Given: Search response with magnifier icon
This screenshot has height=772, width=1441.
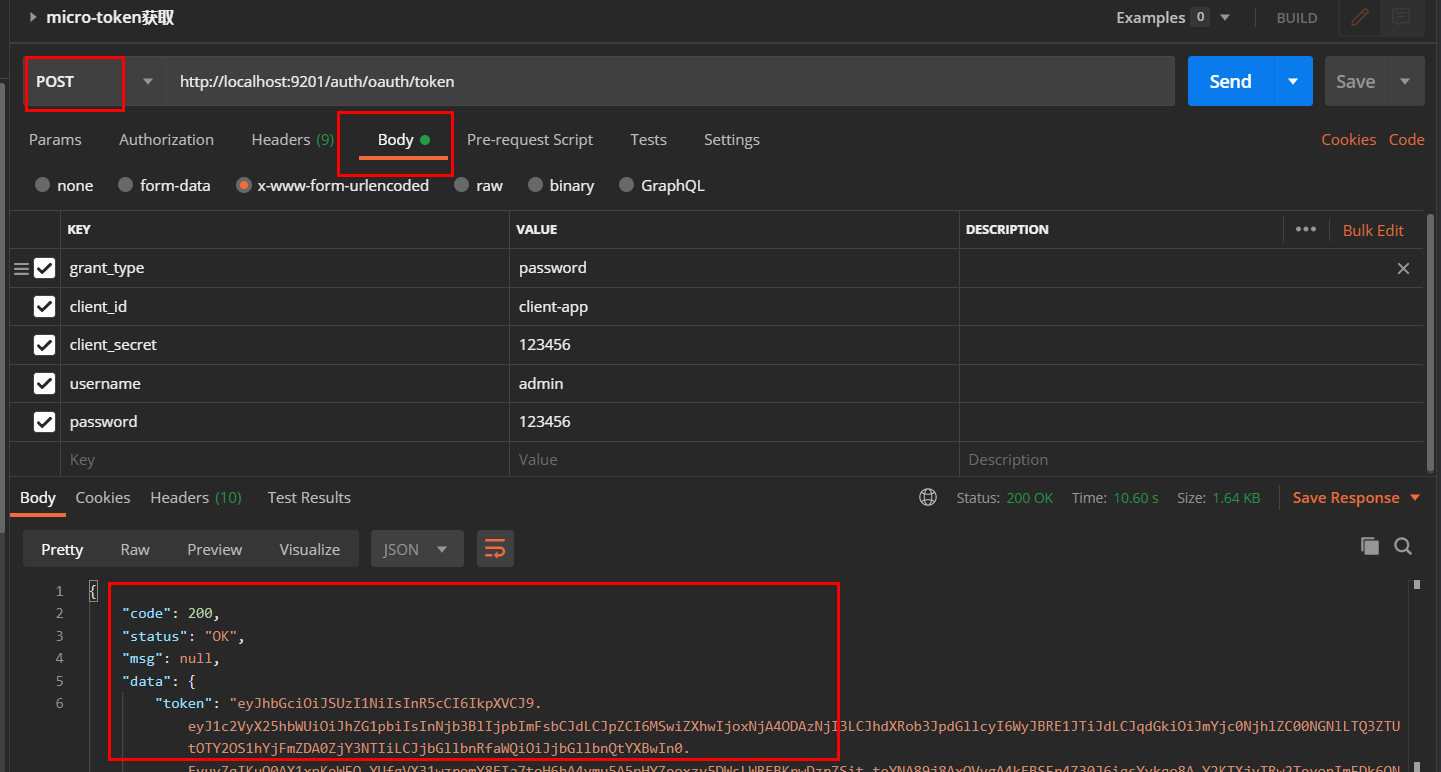Looking at the screenshot, I should pos(1403,546).
